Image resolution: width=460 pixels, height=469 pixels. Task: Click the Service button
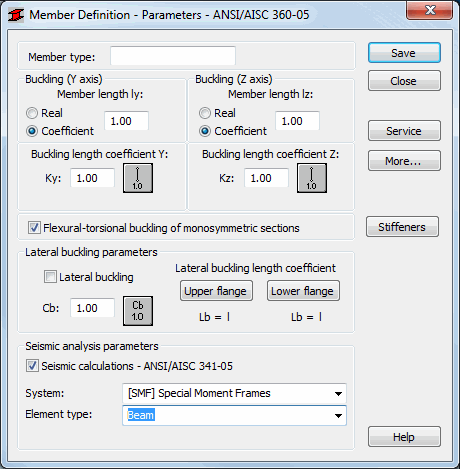404,131
